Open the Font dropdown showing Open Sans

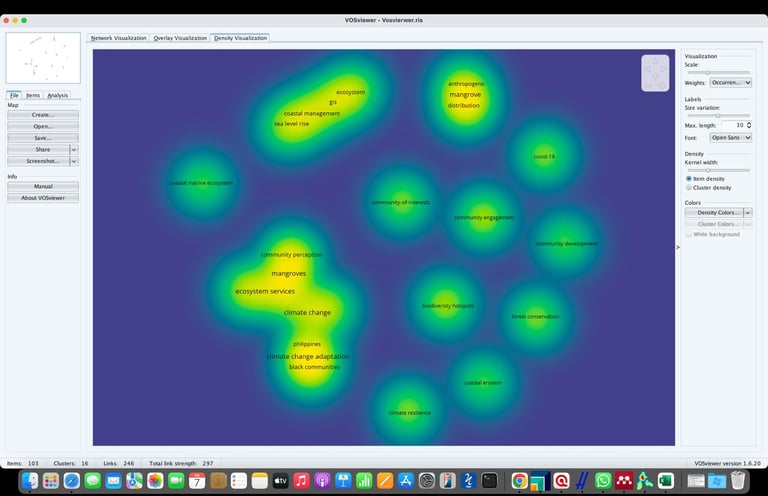click(730, 138)
